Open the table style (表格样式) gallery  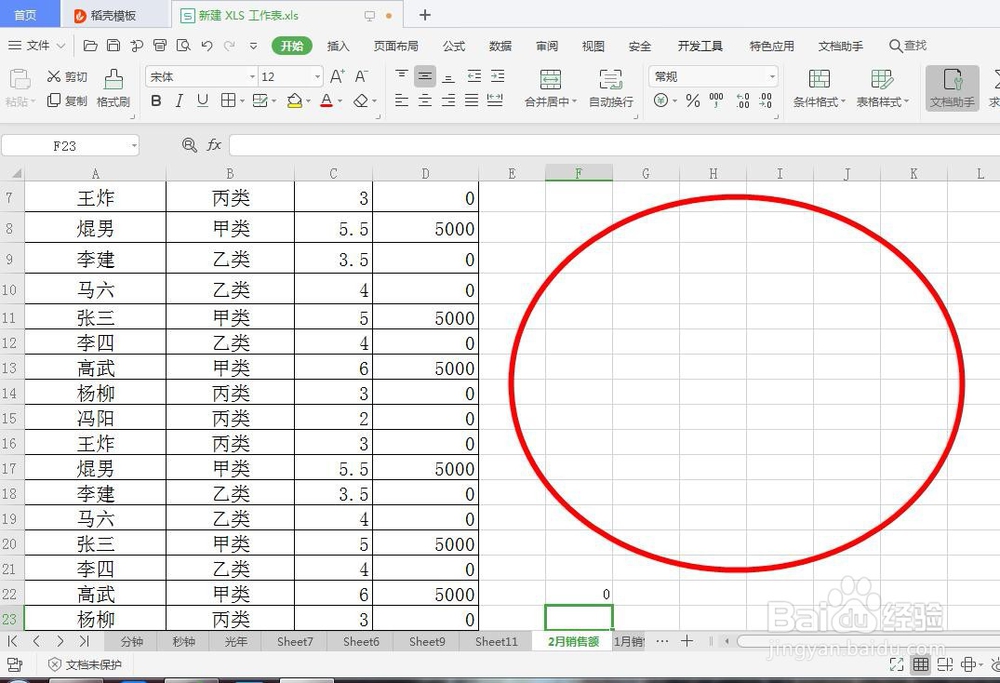click(x=881, y=88)
